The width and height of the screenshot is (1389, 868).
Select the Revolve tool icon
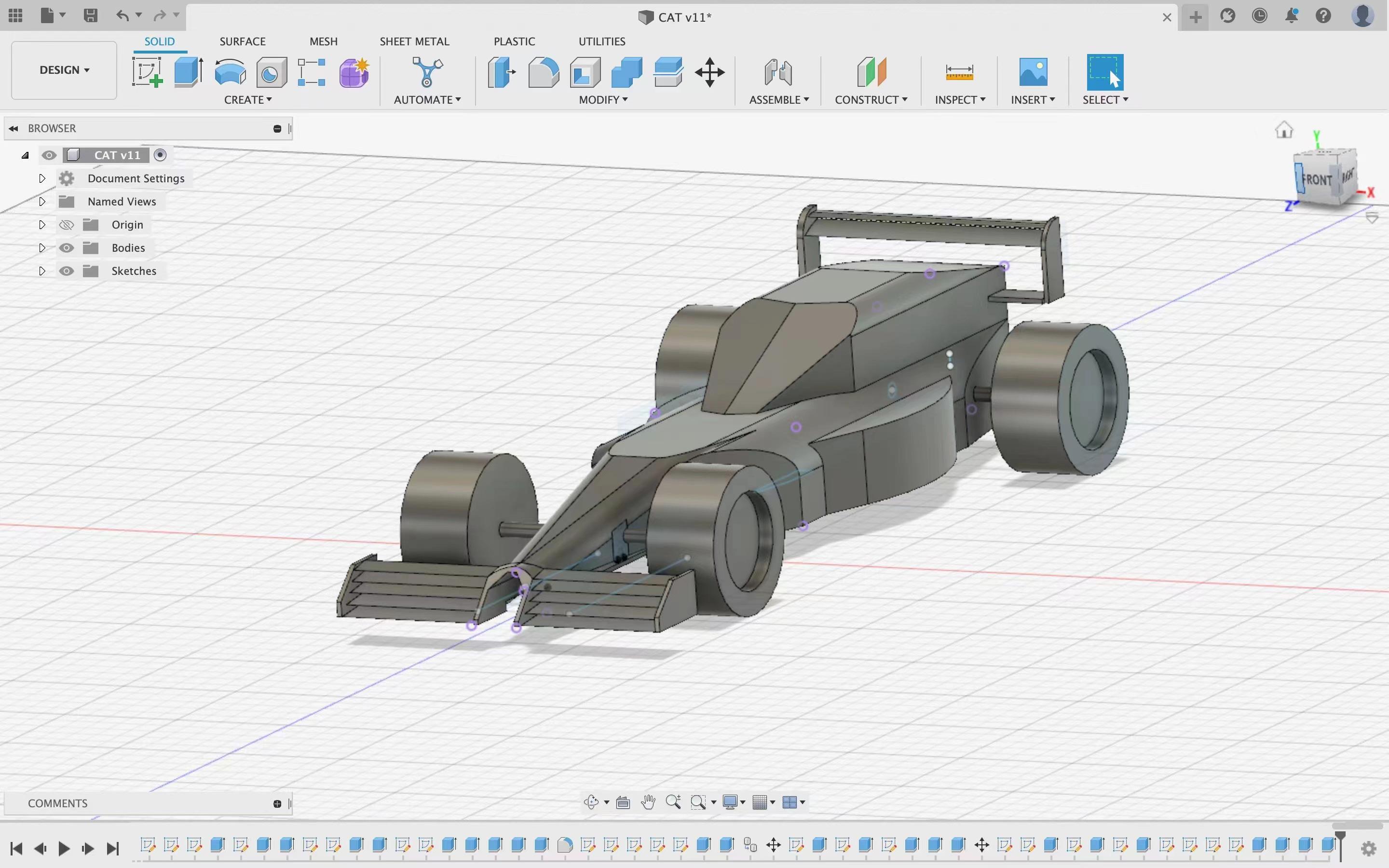click(230, 72)
